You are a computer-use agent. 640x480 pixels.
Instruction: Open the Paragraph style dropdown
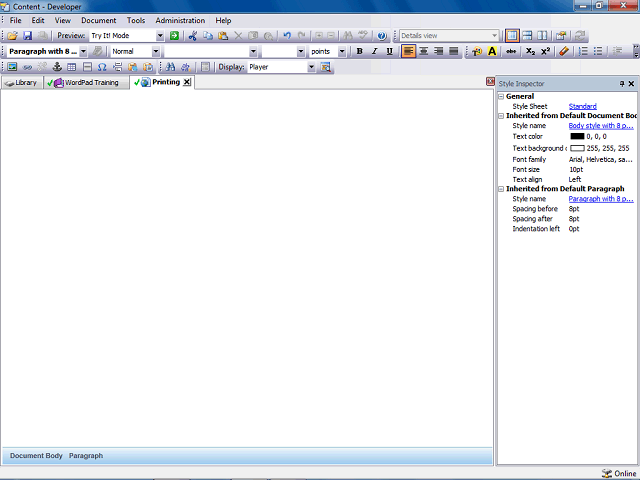pos(83,51)
